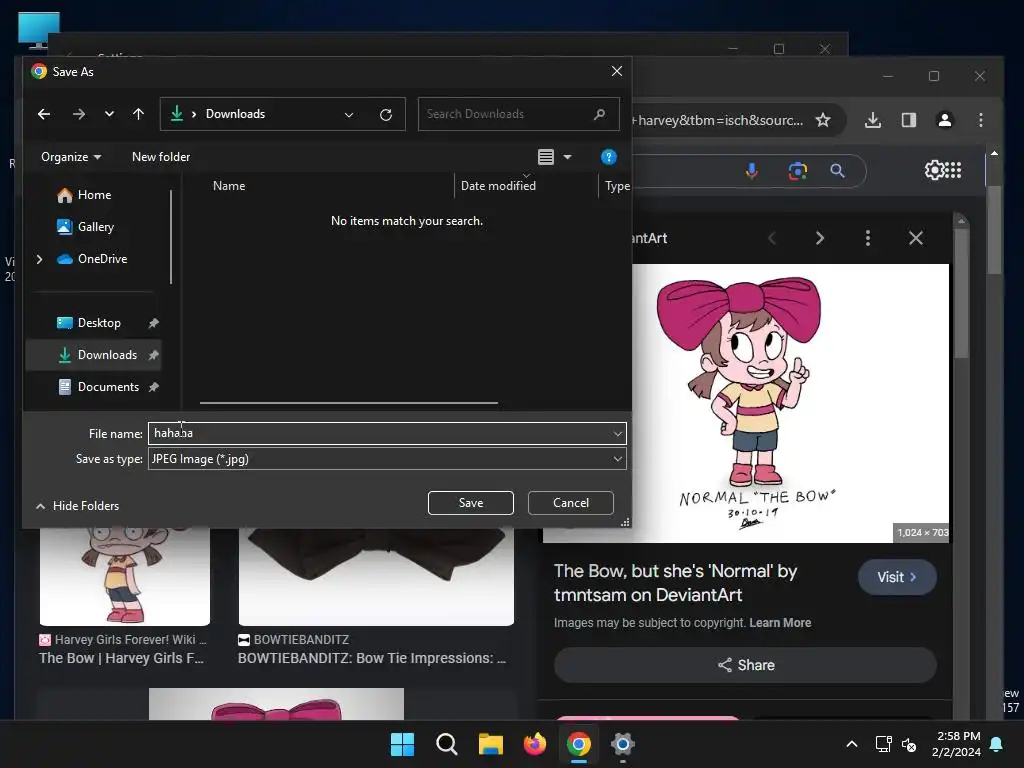Image resolution: width=1024 pixels, height=768 pixels.
Task: Bookmark this page in Chrome
Action: coord(823,120)
